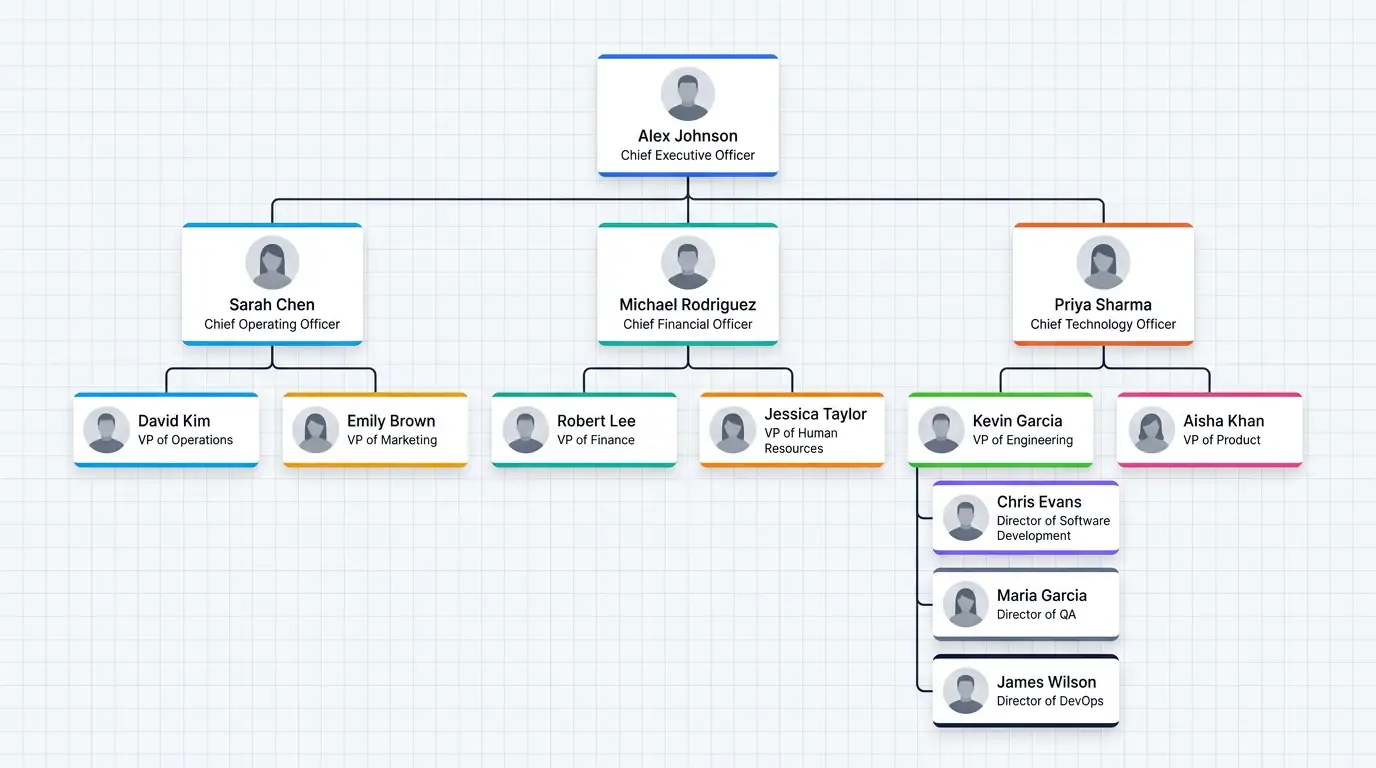Screen dimensions: 1376x768
Task: Select the Chief Technology Officer title
Action: (1103, 324)
